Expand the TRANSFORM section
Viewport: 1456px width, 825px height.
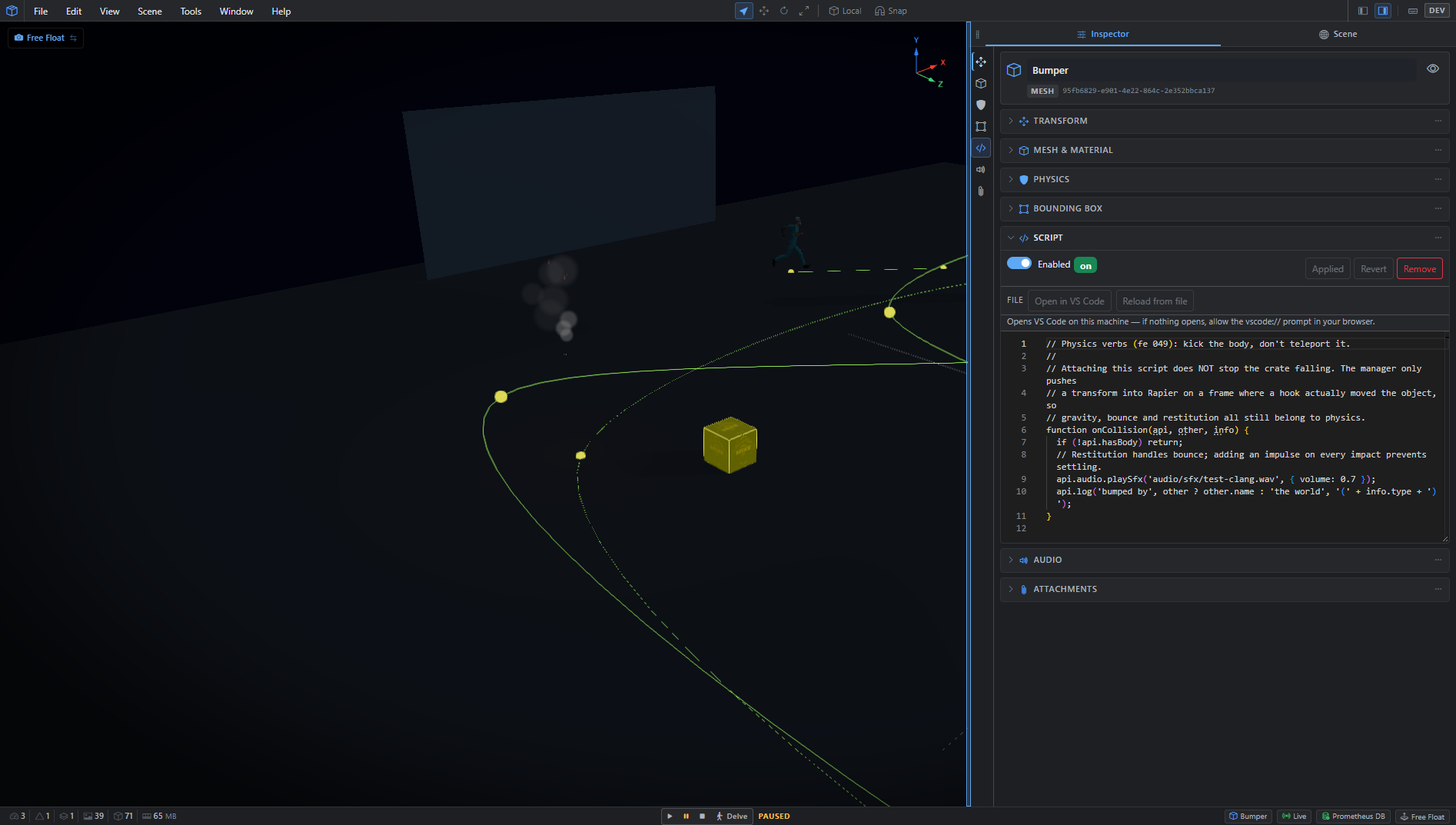(x=1225, y=121)
